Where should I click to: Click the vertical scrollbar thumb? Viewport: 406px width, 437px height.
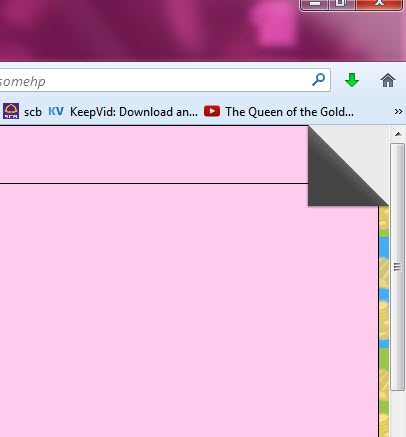pyautogui.click(x=397, y=267)
